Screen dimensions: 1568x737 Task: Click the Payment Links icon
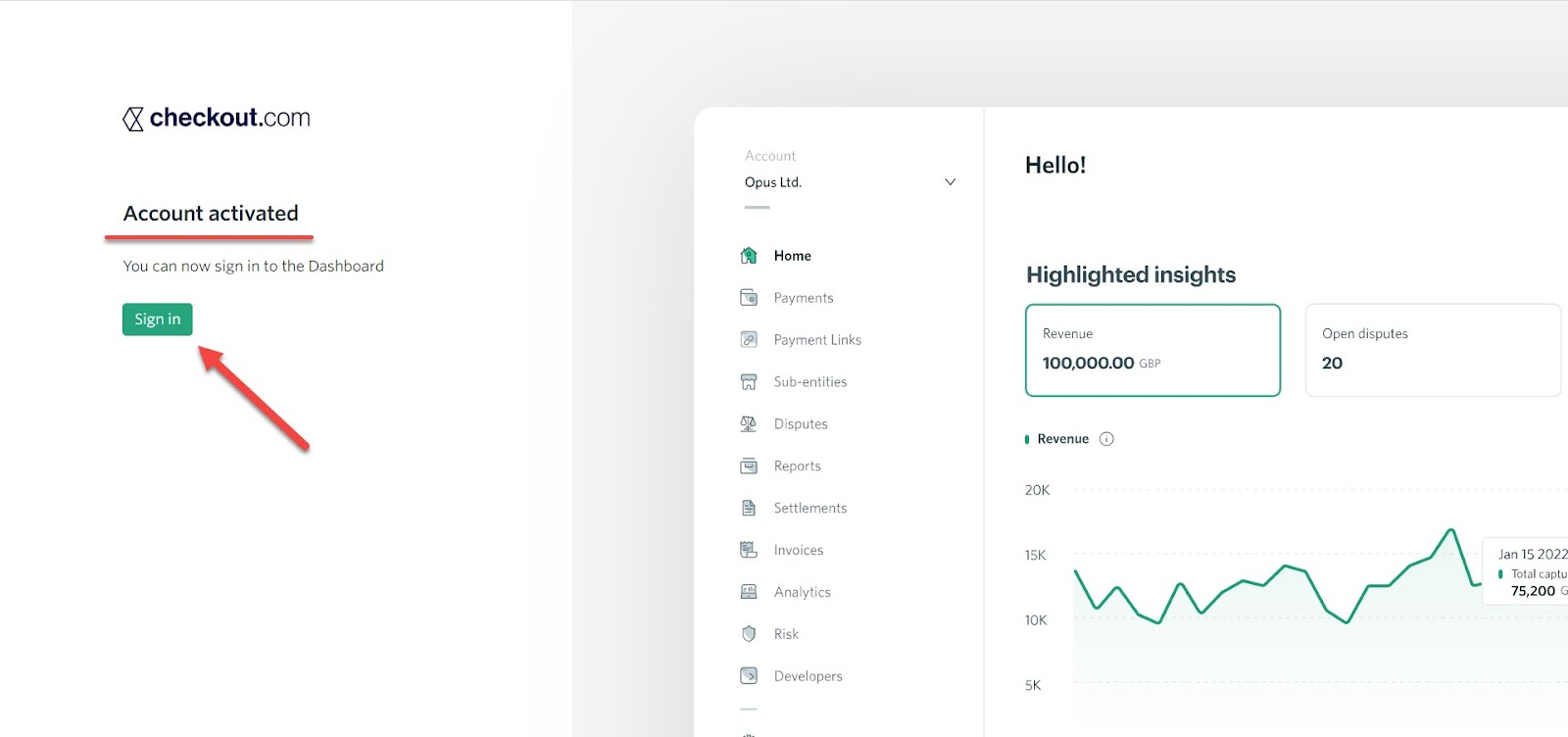pyautogui.click(x=749, y=340)
